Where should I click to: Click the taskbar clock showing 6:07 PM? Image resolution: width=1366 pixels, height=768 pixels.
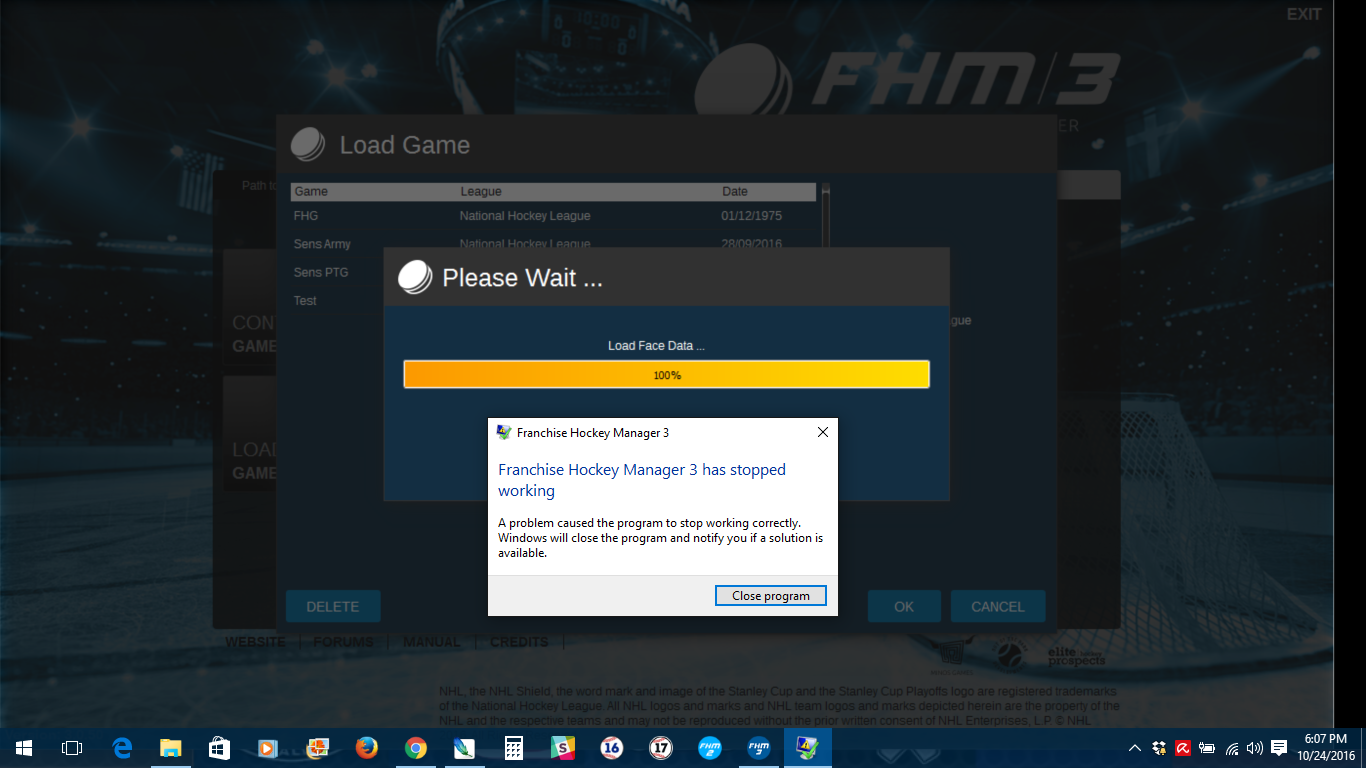pyautogui.click(x=1325, y=748)
